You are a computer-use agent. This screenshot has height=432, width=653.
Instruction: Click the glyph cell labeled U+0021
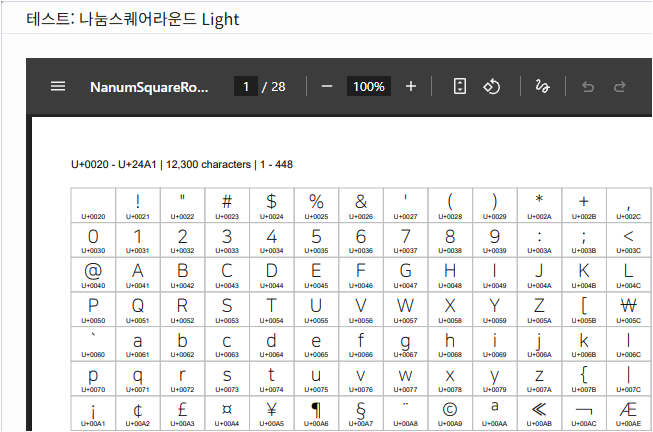(x=138, y=205)
